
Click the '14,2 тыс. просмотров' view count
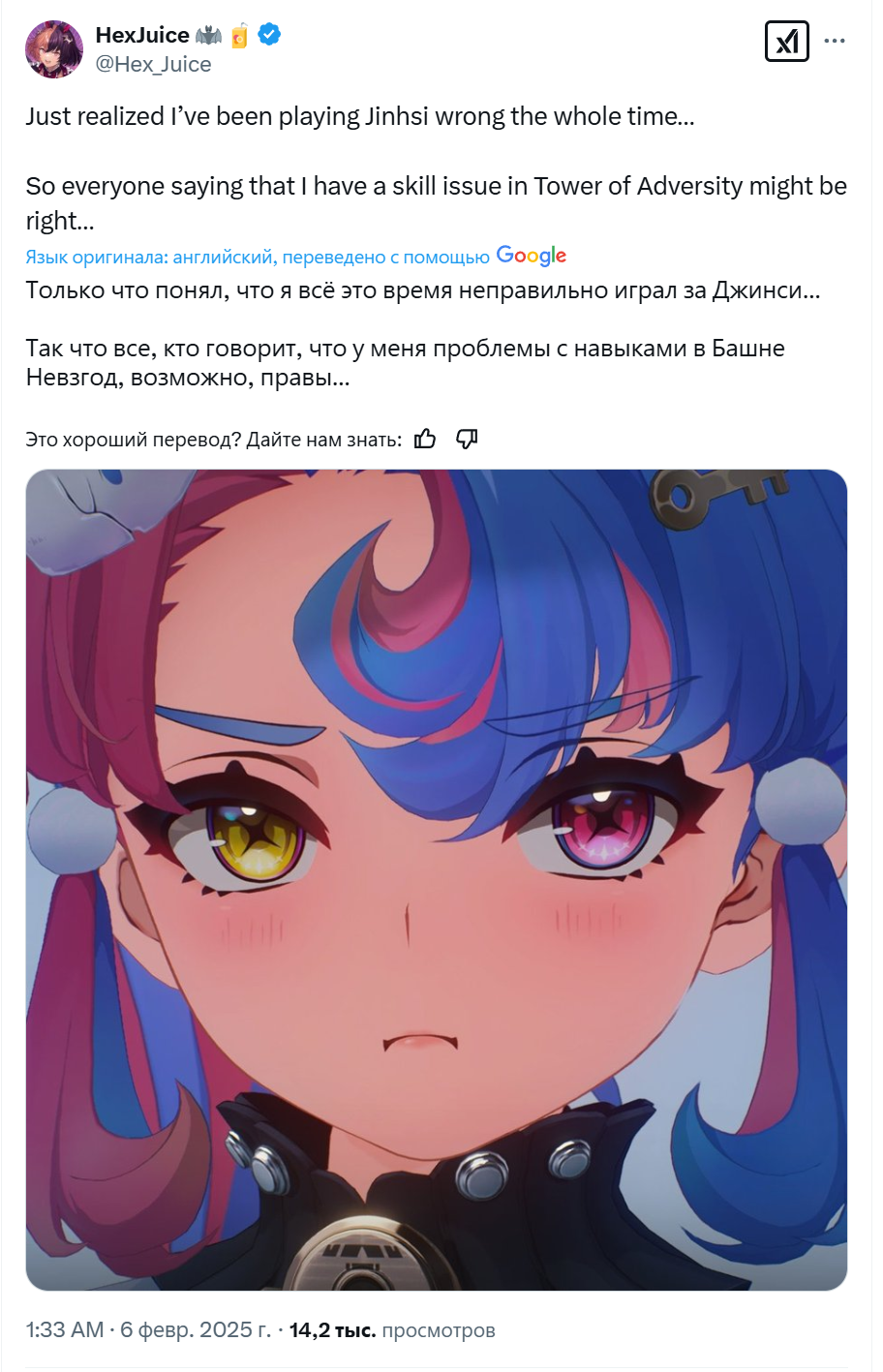click(392, 1330)
